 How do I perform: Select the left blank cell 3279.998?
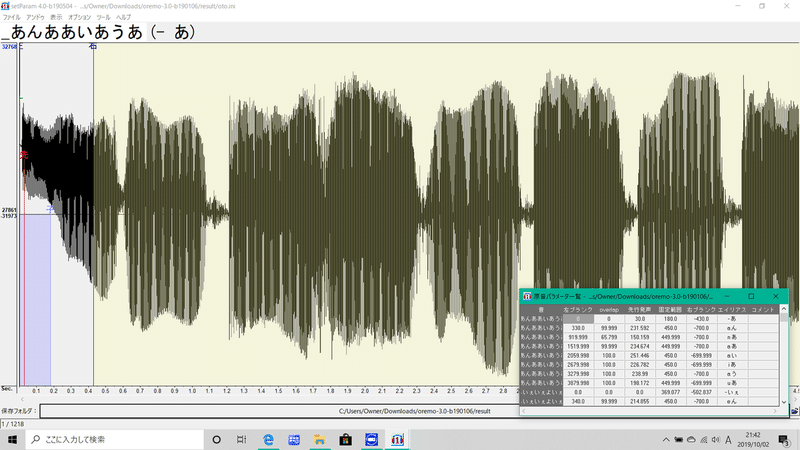coord(578,374)
